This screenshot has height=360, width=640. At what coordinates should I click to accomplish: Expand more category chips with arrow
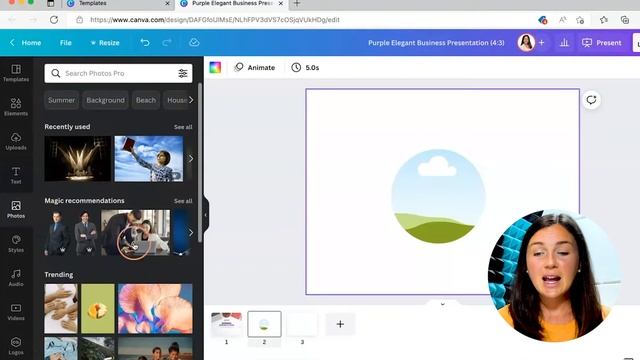pyautogui.click(x=191, y=100)
